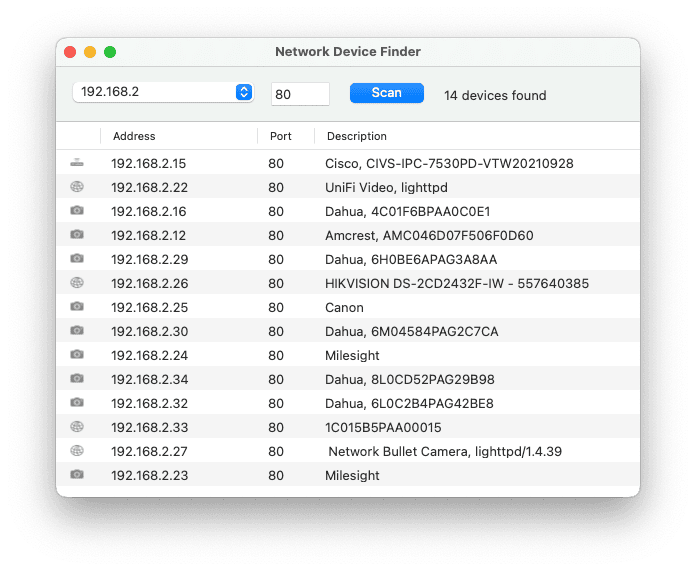
Task: Click description Network Bullet Camera, lighttpd/1.4.39
Action: tap(445, 452)
